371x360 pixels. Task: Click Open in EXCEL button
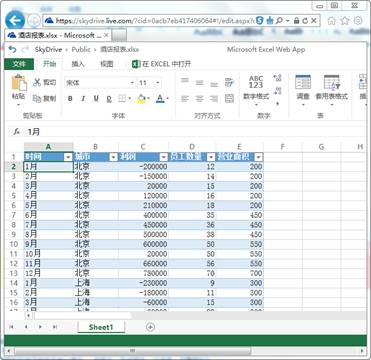point(161,64)
